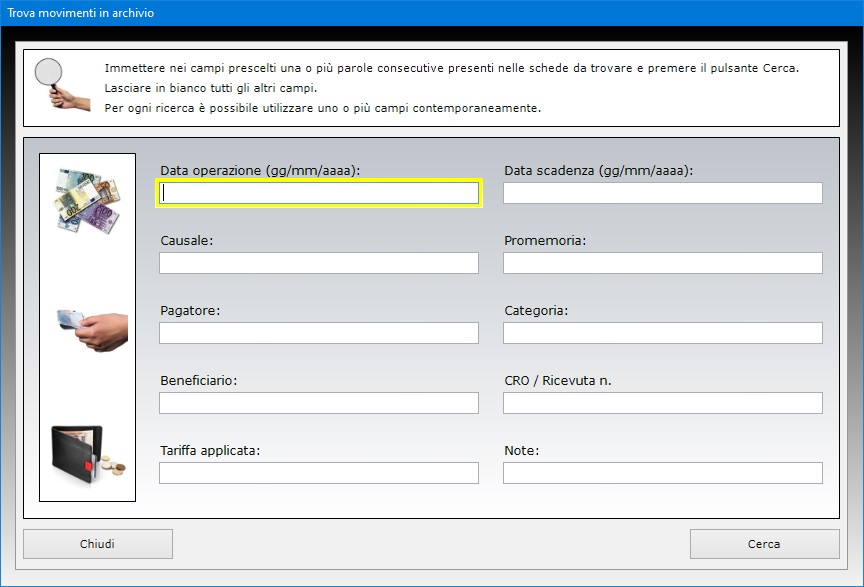The width and height of the screenshot is (864, 587).
Task: Click into the Note text field
Action: [x=662, y=473]
